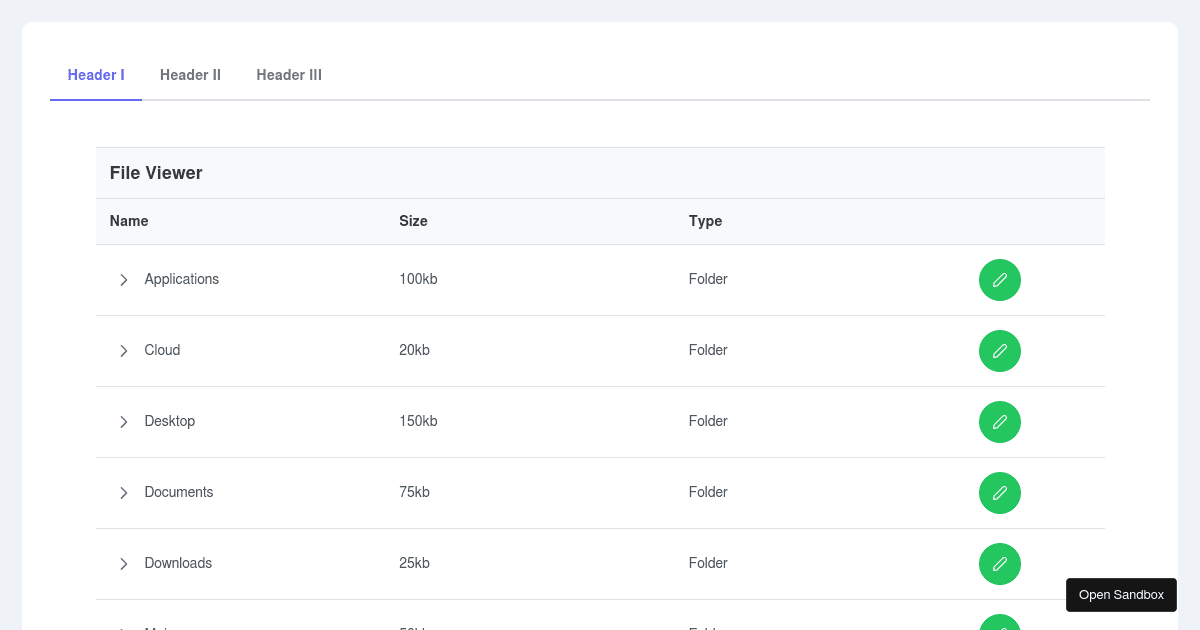Expand the Downloads folder chevron

pos(124,564)
